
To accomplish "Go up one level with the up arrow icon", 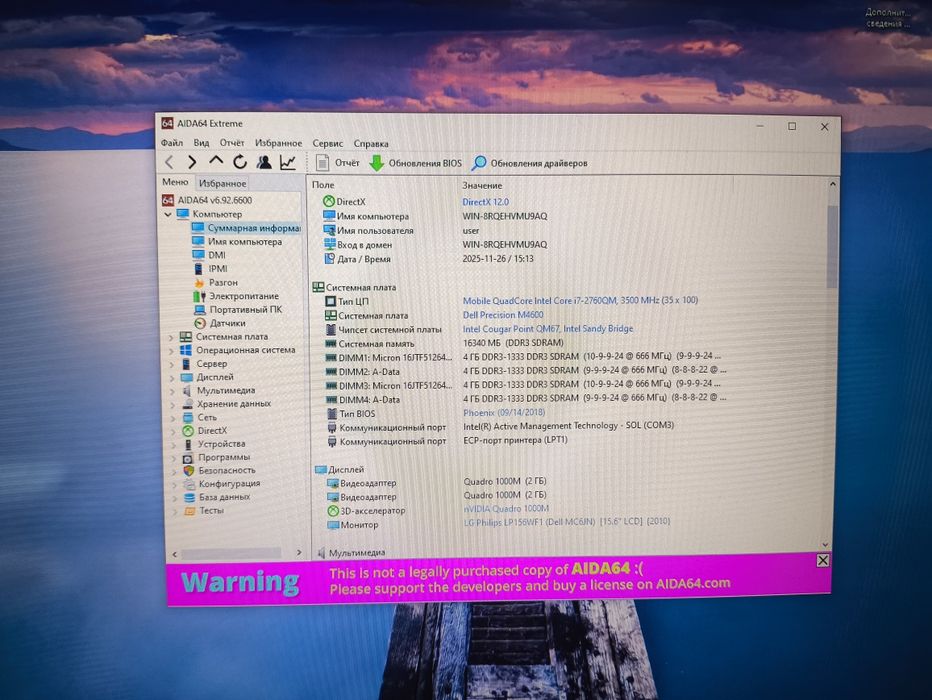I will coord(216,161).
